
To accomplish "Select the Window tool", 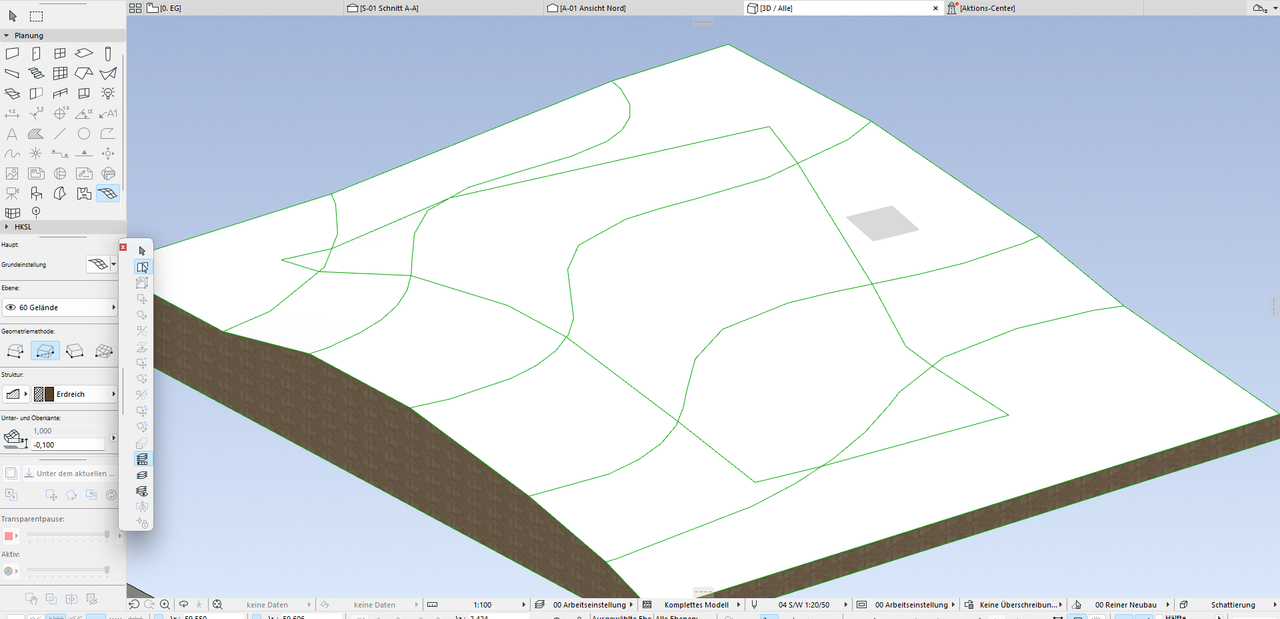I will [x=60, y=54].
